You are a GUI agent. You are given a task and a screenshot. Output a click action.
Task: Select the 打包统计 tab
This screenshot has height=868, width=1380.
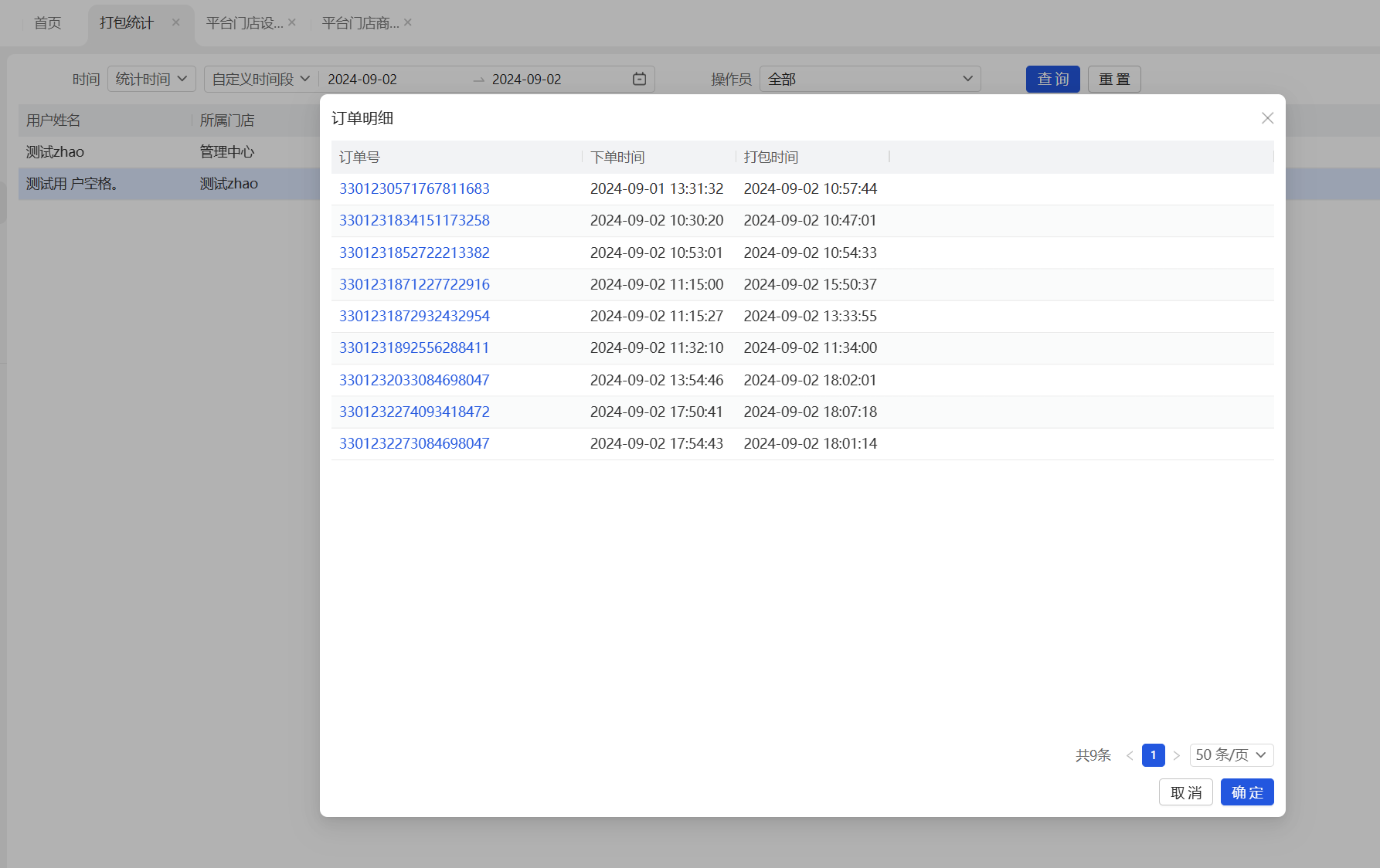tap(127, 23)
